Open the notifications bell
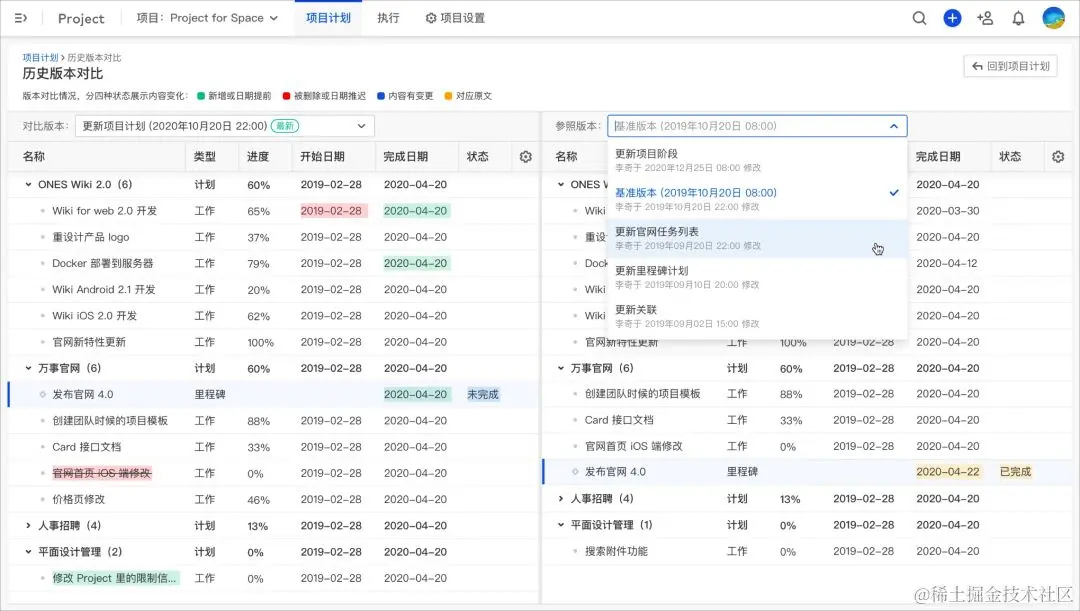 coord(1018,18)
